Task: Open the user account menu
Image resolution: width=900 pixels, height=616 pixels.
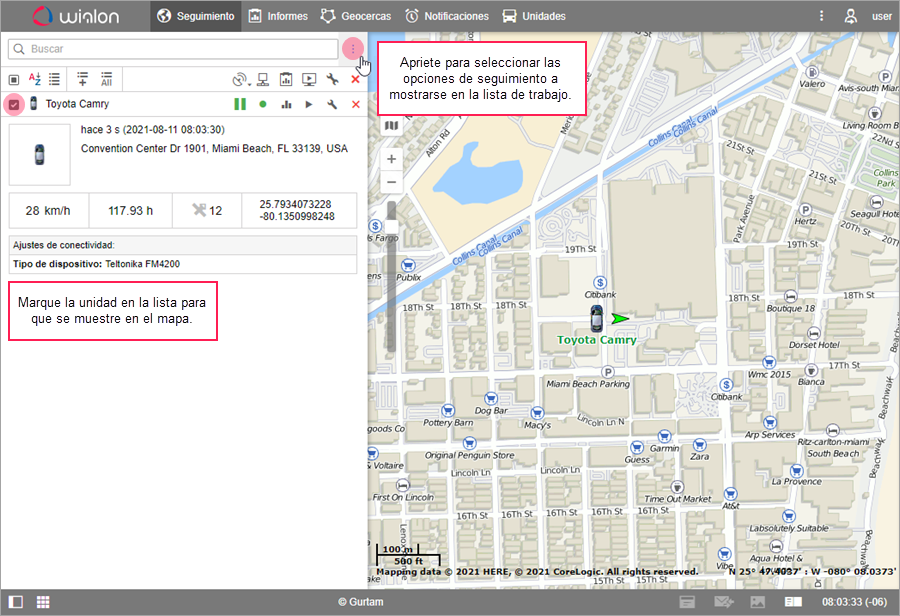Action: tap(866, 16)
